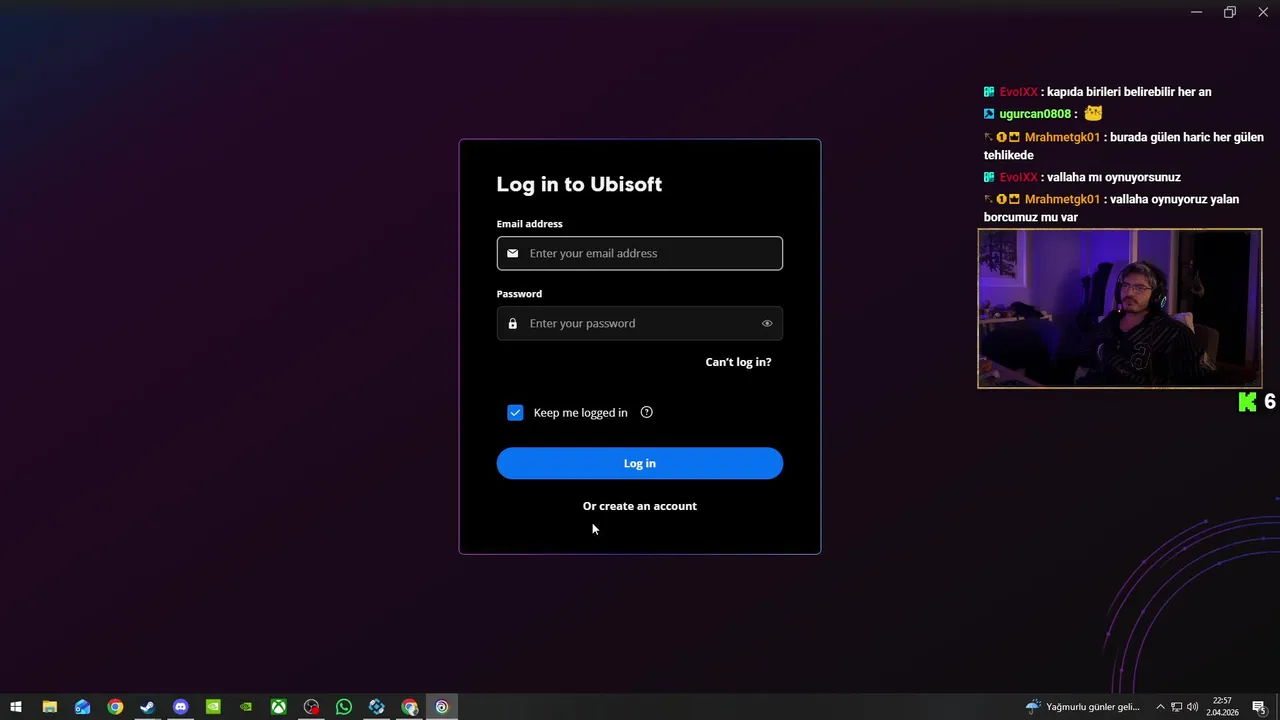Click the password input field

tap(640, 323)
